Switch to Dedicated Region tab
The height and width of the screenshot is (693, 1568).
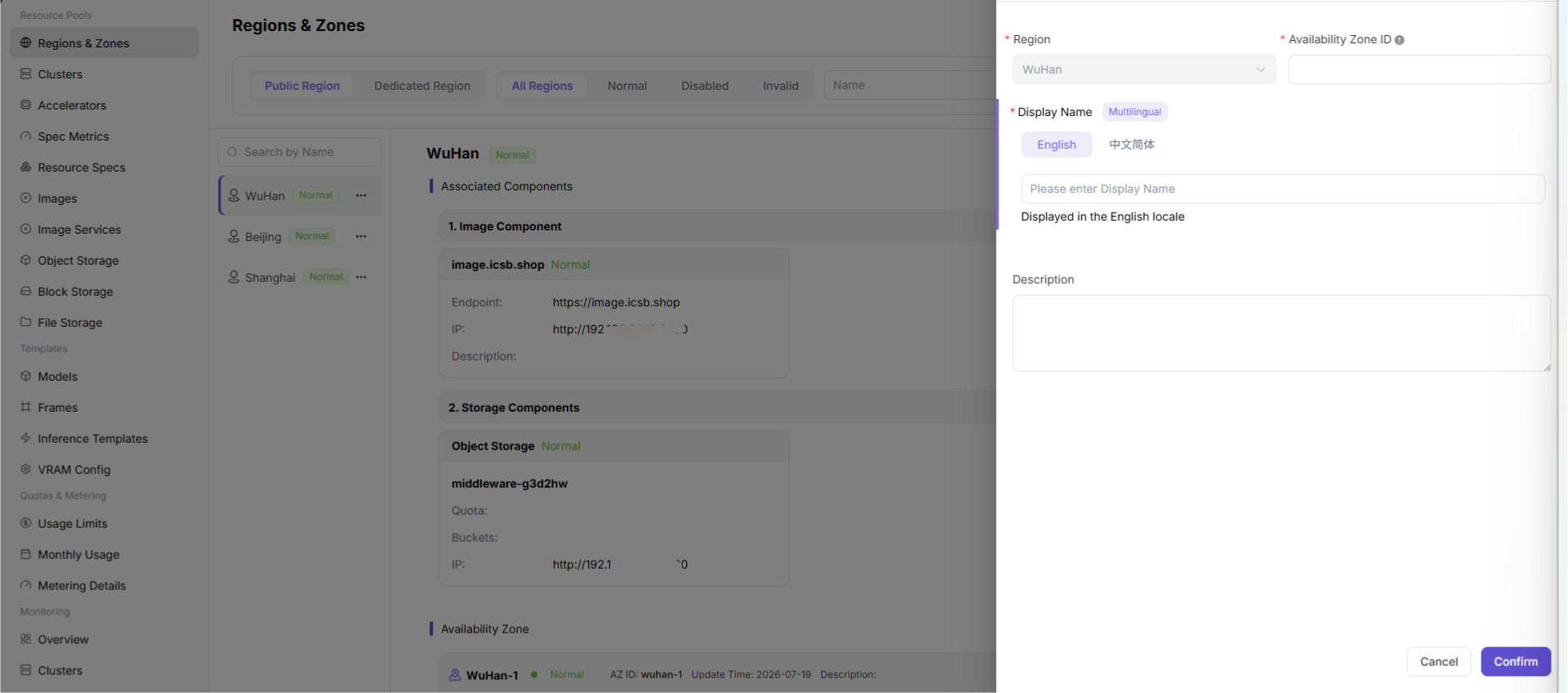click(422, 86)
